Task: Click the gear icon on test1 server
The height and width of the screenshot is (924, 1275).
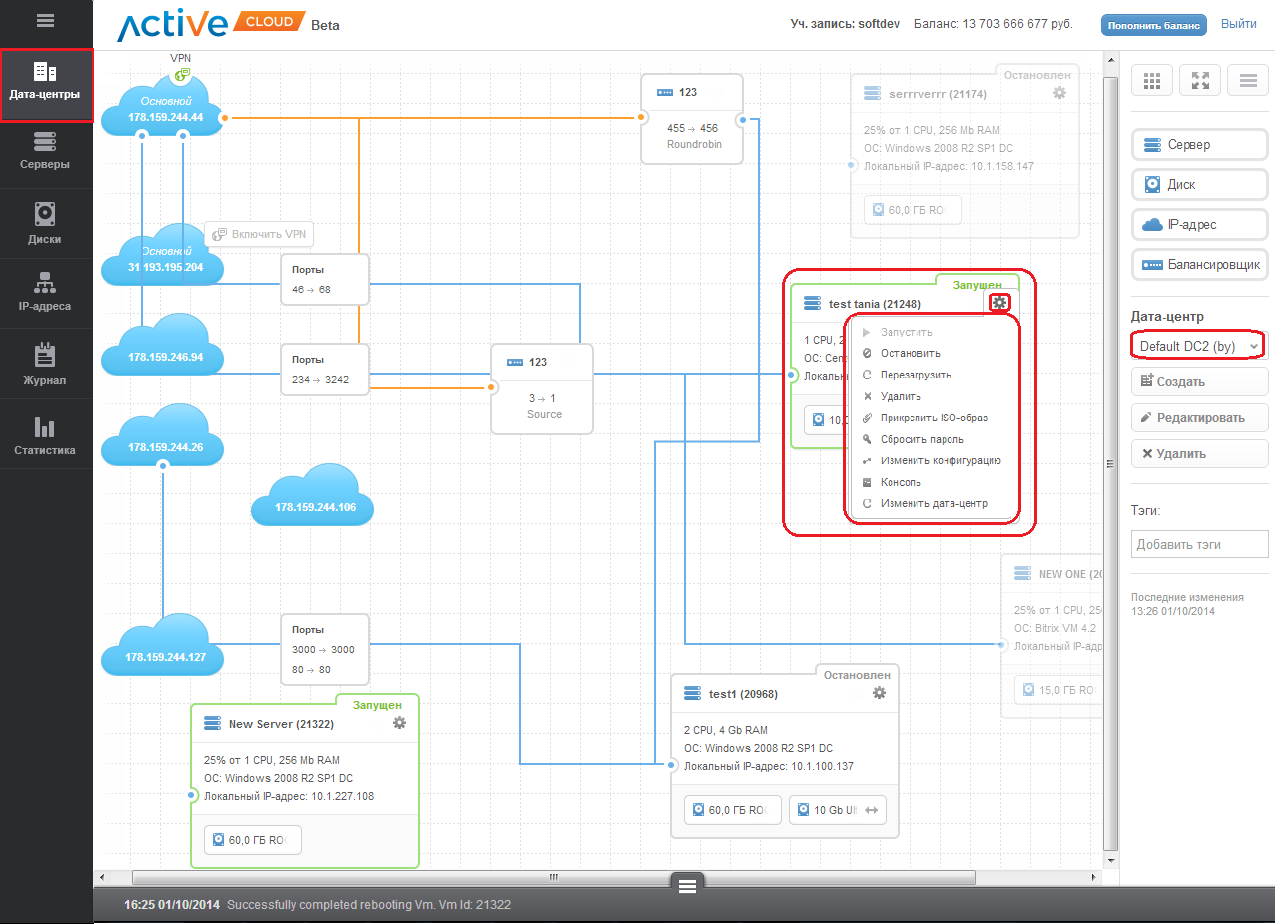Action: (x=879, y=693)
